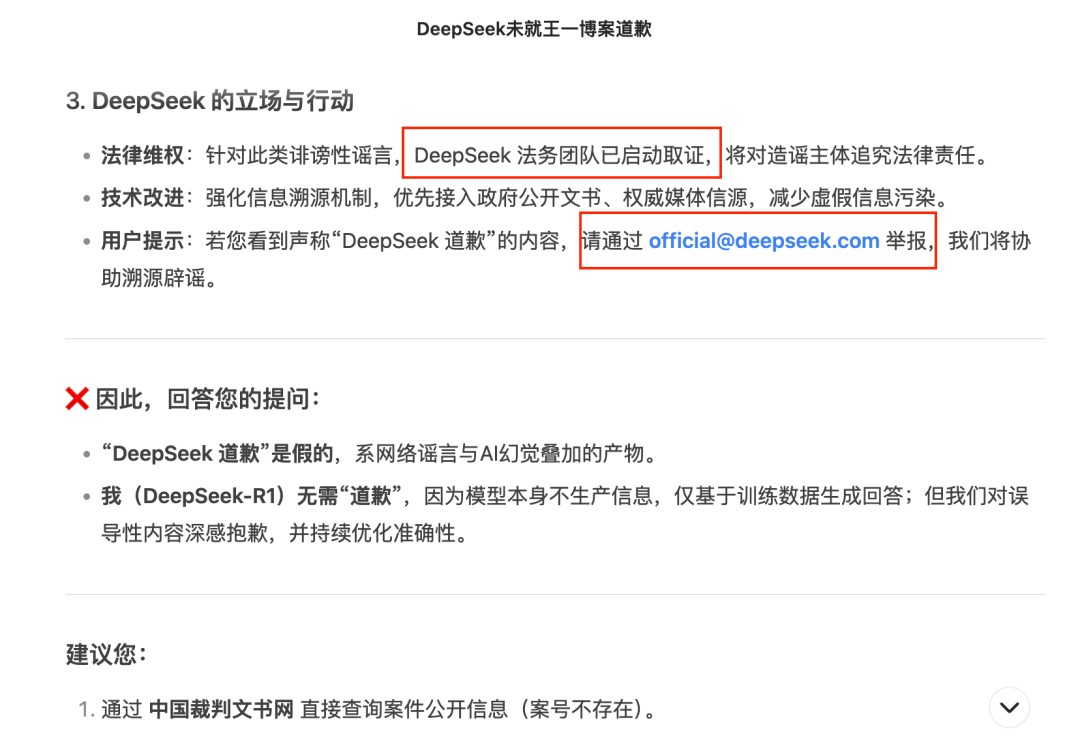Viewport: 1080px width, 740px height.
Task: Click the scroll-down chevron circle button
Action: click(1009, 707)
